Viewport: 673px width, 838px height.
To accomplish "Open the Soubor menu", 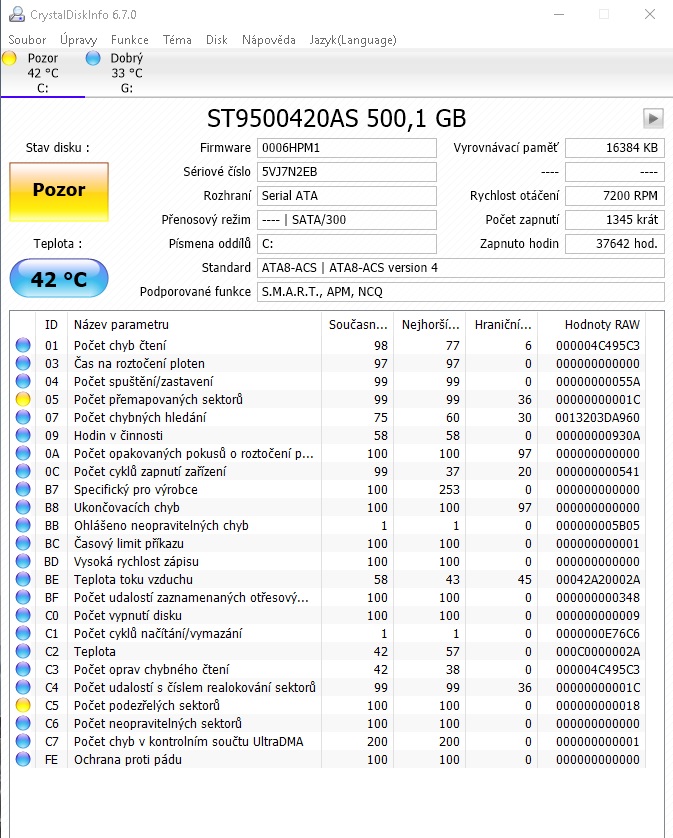I will tap(27, 40).
